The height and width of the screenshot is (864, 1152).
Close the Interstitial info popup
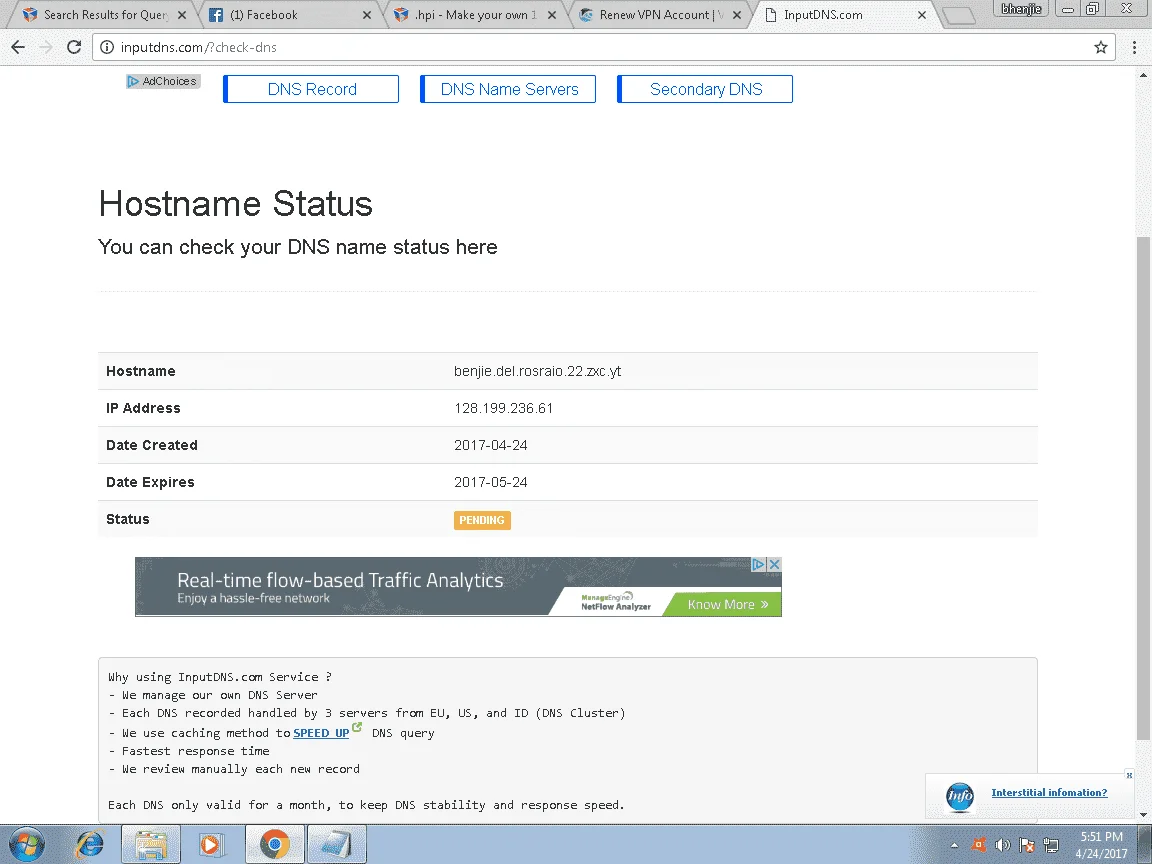pos(1129,775)
